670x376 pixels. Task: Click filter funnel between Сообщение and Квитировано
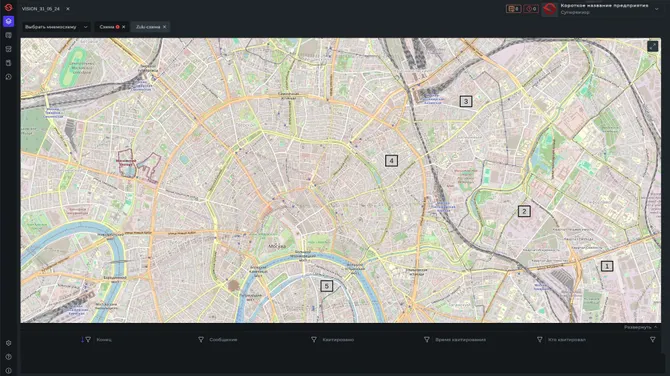coord(314,340)
